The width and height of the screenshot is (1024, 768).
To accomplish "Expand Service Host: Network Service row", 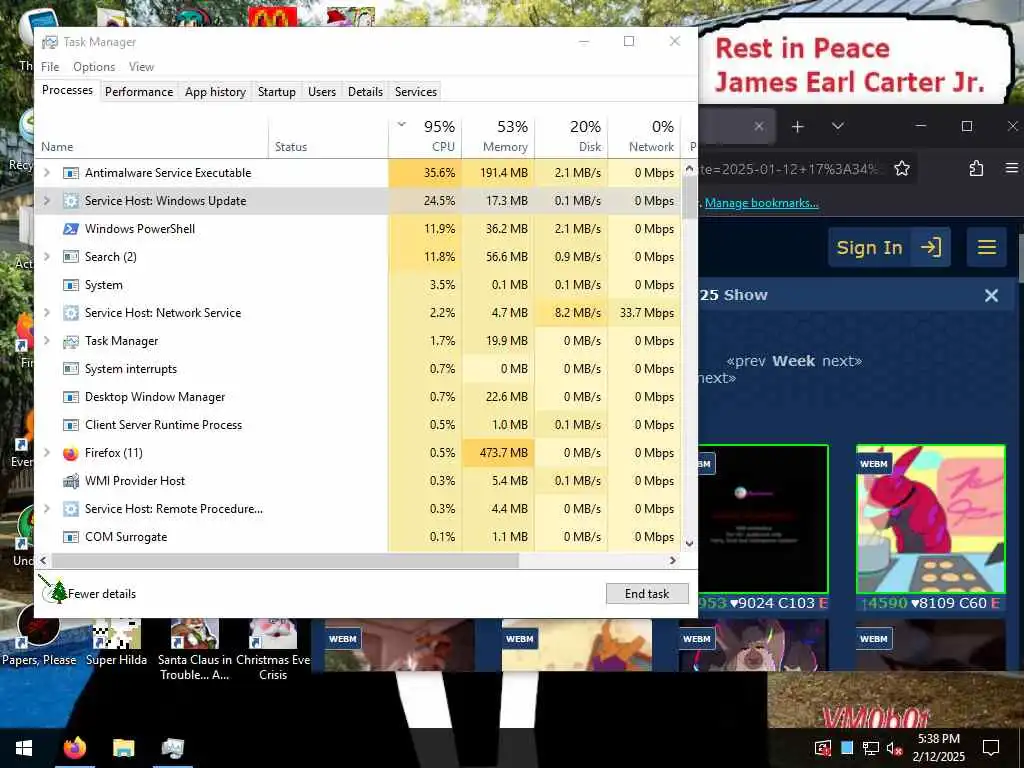I will pyautogui.click(x=46, y=313).
